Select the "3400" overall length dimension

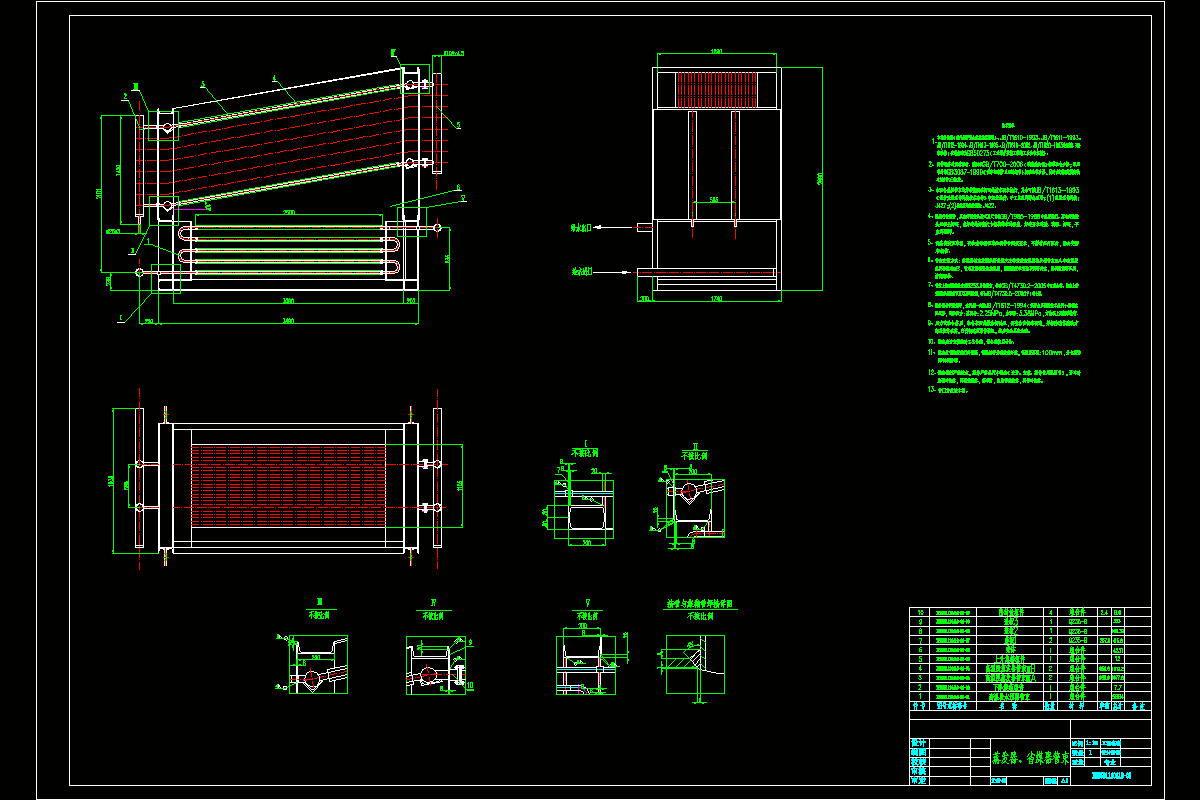pyautogui.click(x=288, y=320)
